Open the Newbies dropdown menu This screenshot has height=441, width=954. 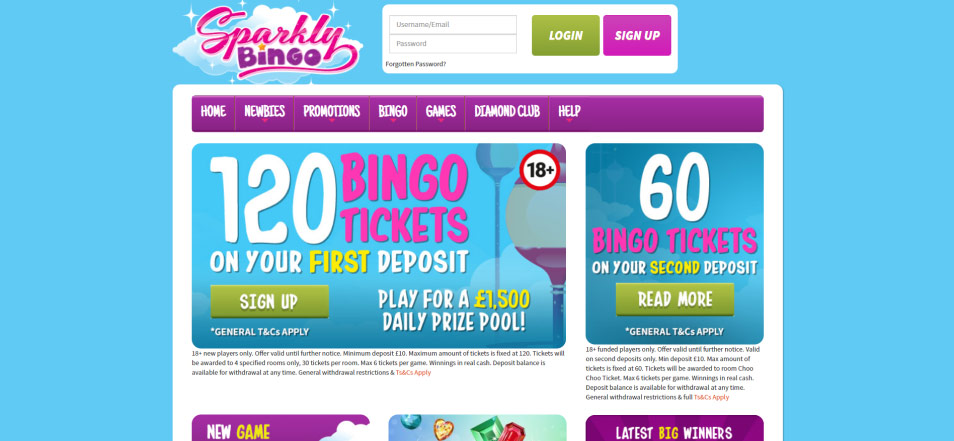click(265, 113)
